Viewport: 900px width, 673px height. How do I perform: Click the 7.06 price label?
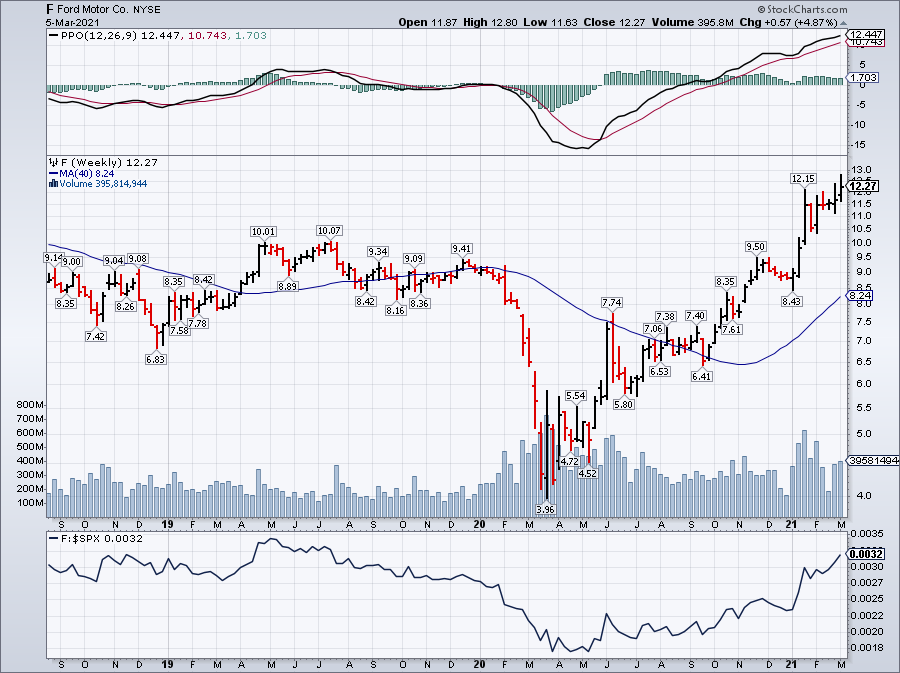tap(653, 329)
